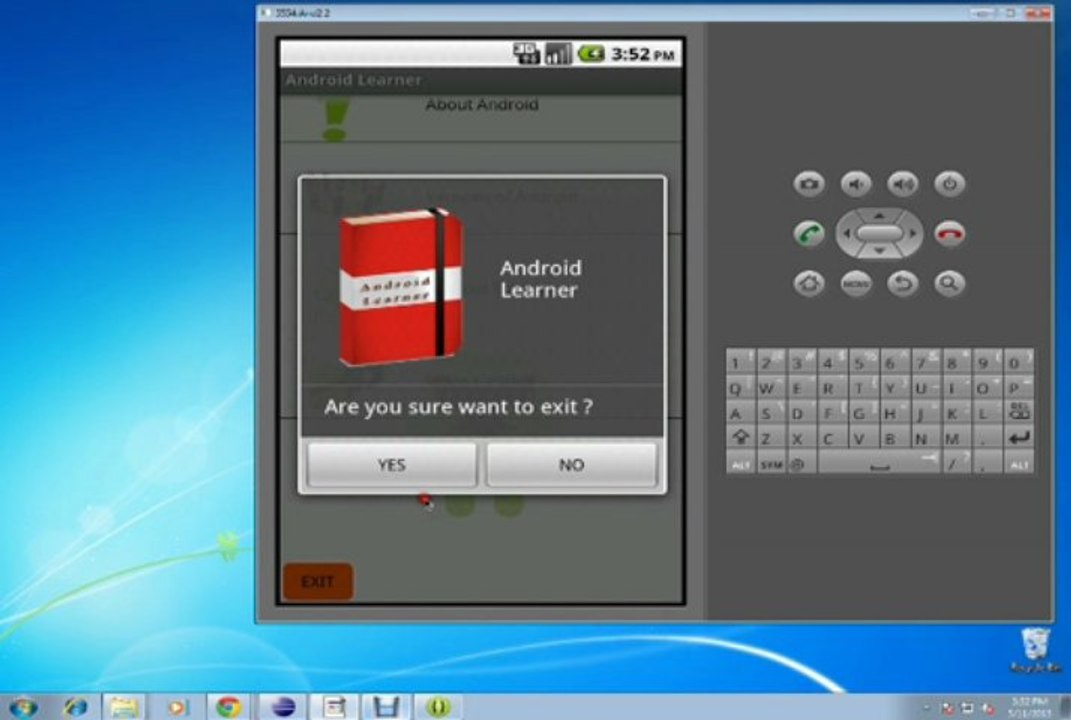Click the red Android Learner book icon

click(401, 286)
